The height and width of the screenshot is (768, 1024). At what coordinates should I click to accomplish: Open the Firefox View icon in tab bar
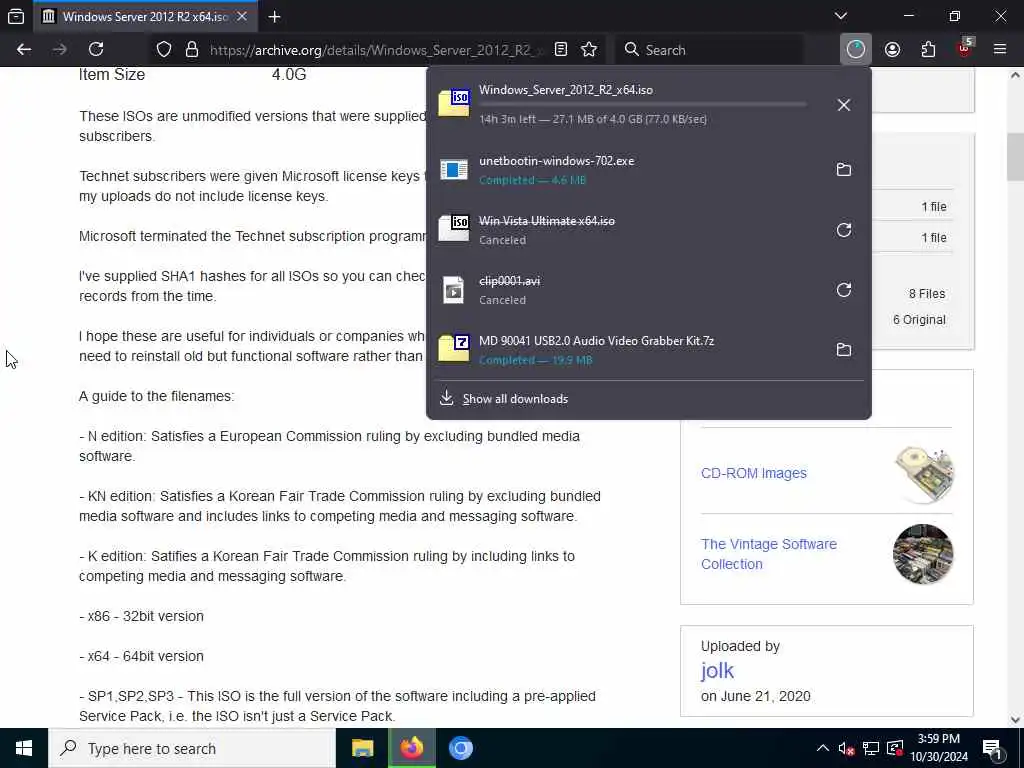click(x=16, y=16)
